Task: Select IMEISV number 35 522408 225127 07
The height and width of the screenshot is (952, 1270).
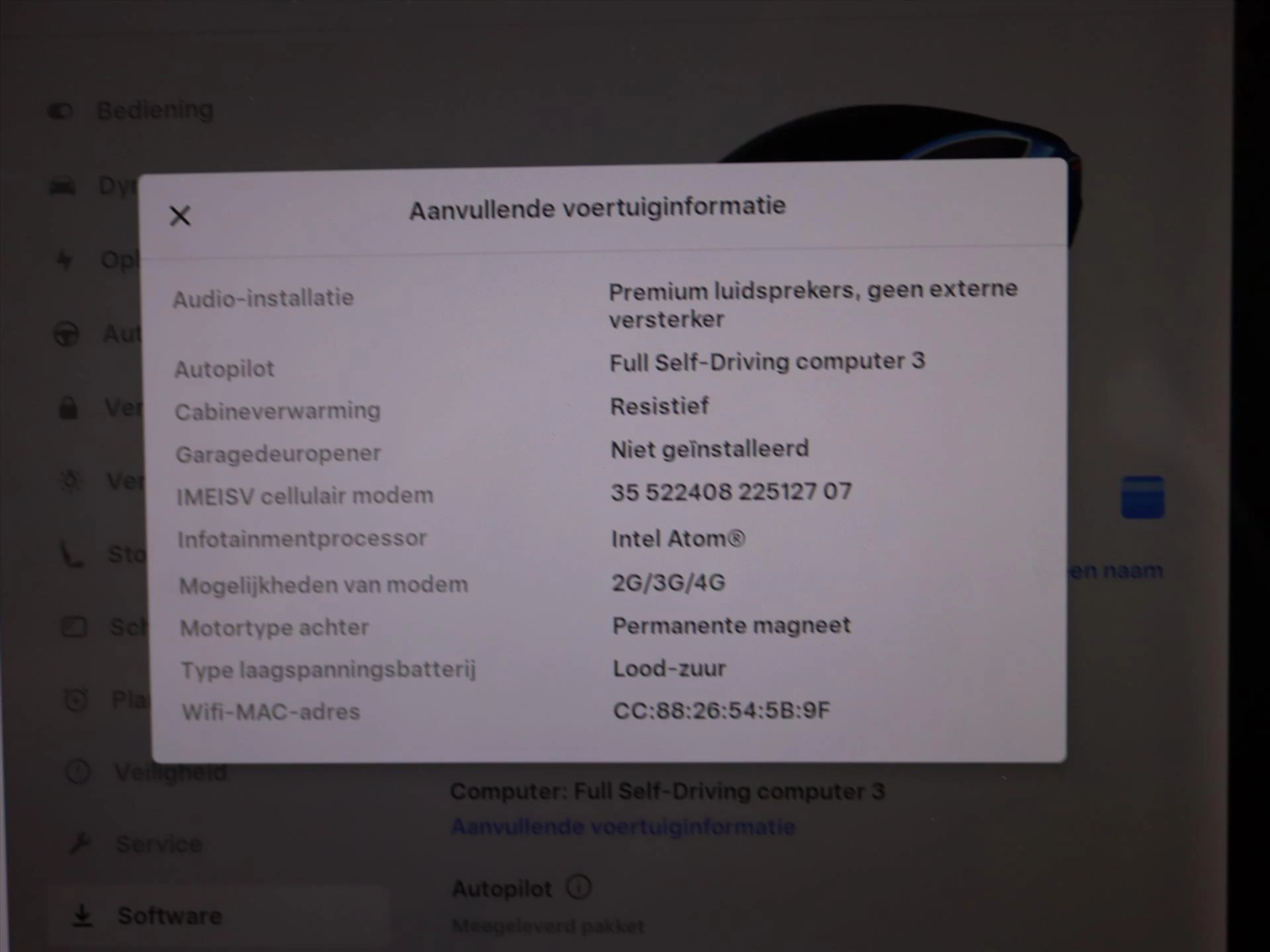Action: tap(732, 492)
